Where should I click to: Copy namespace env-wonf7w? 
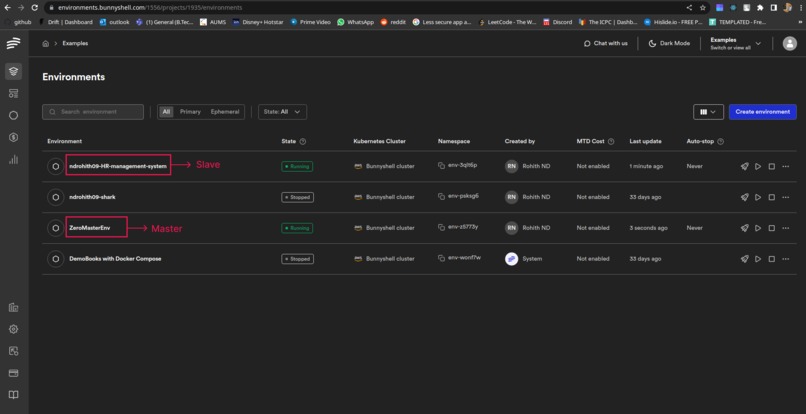[x=442, y=258]
